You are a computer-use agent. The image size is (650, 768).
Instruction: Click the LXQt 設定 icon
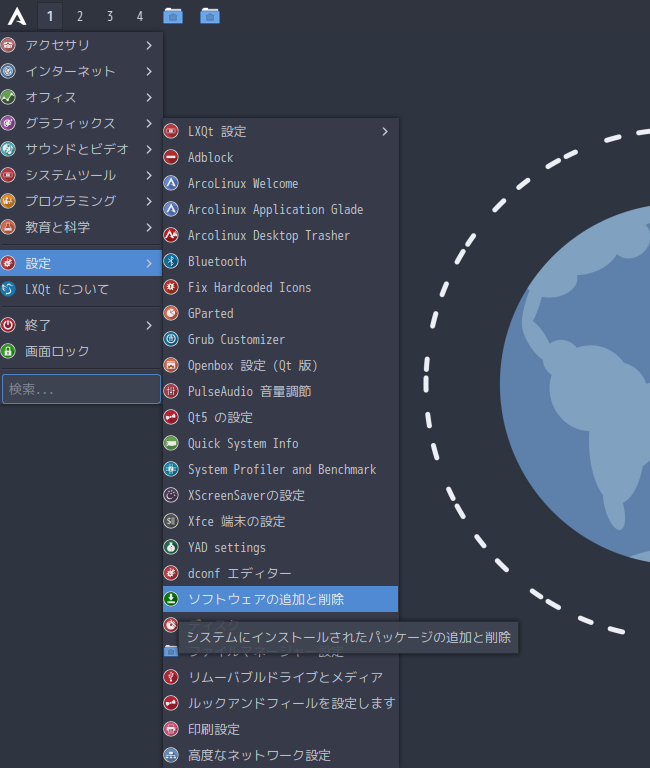171,131
